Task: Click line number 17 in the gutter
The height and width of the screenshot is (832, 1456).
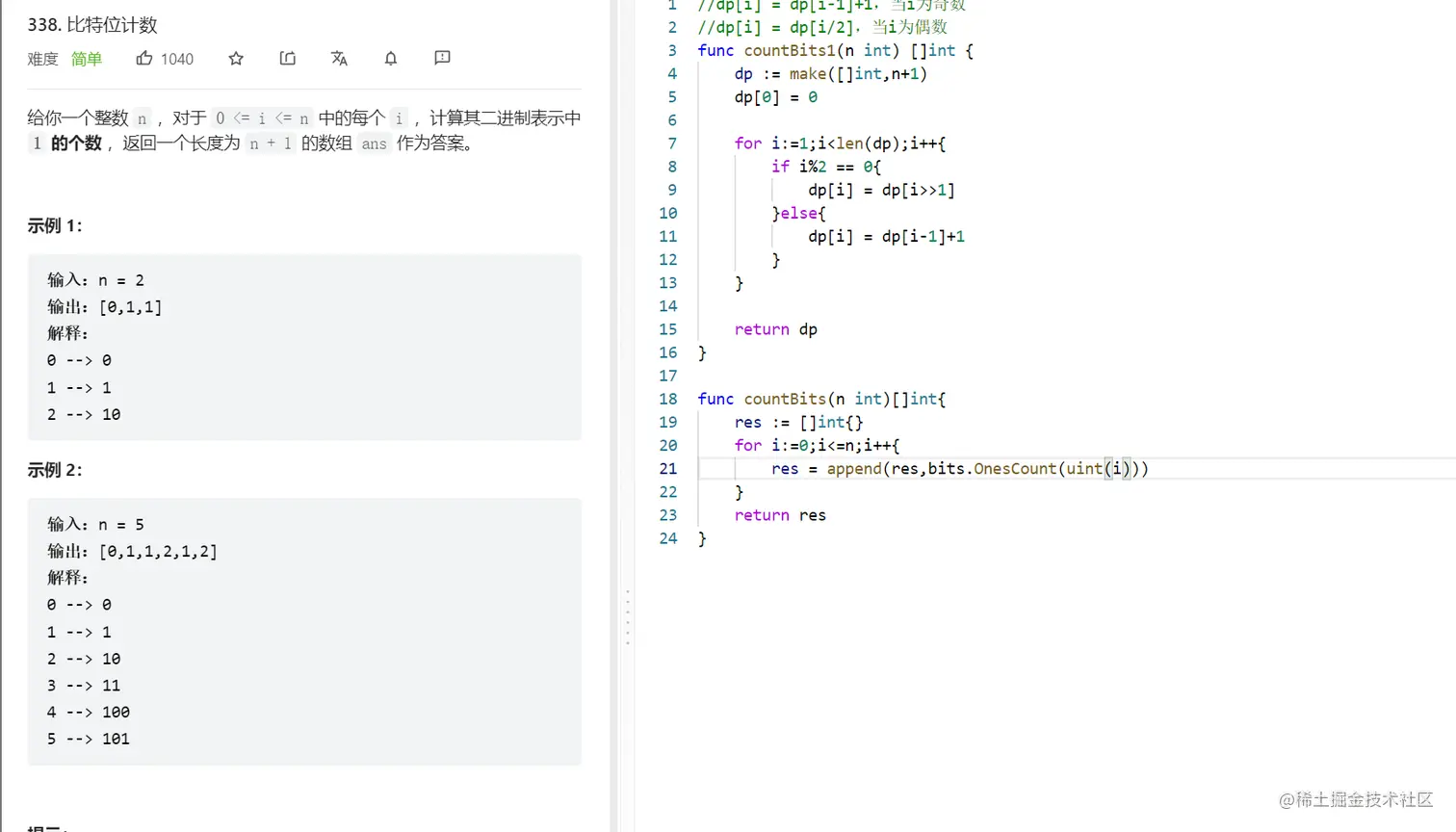Action: pyautogui.click(x=668, y=376)
